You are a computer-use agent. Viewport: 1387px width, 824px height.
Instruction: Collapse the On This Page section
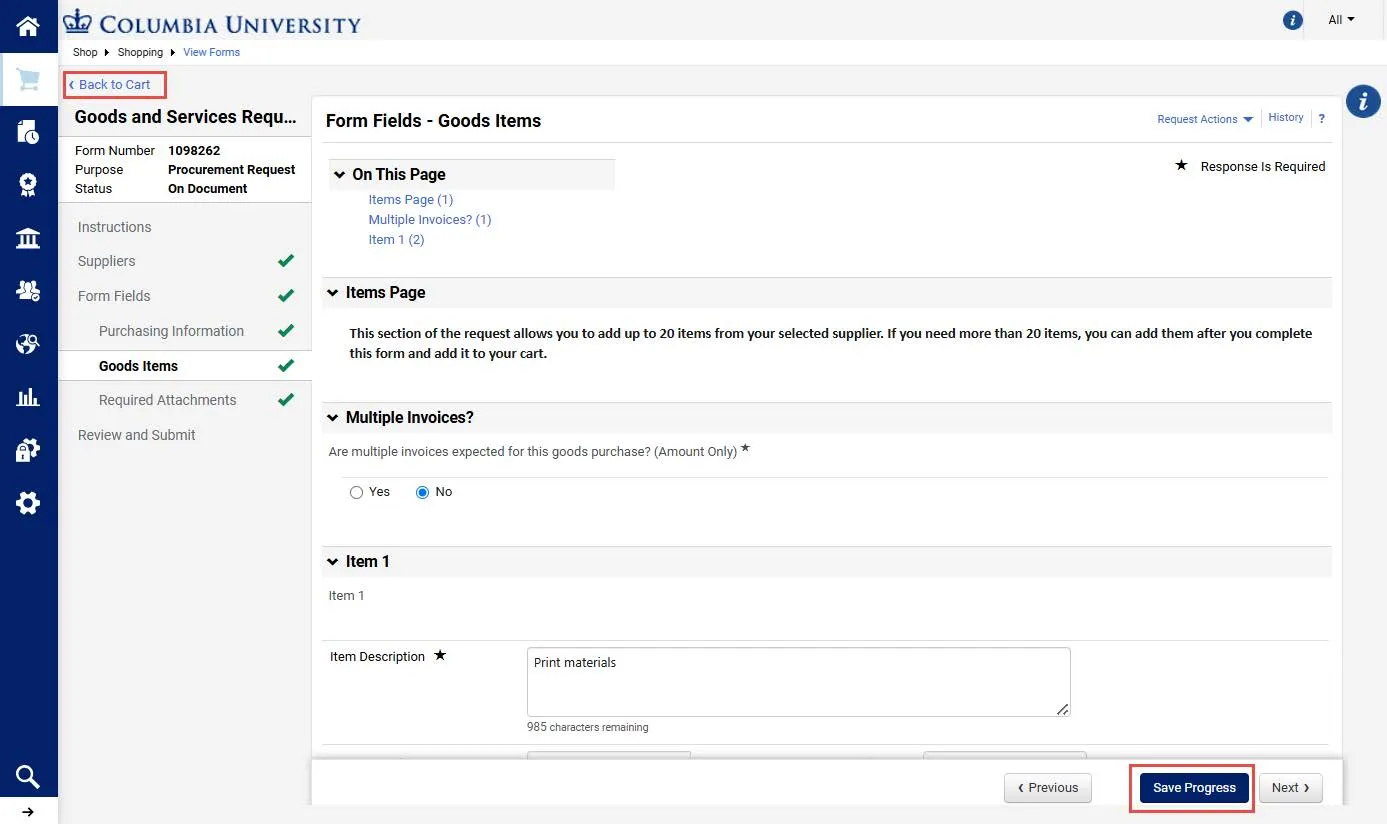[339, 175]
